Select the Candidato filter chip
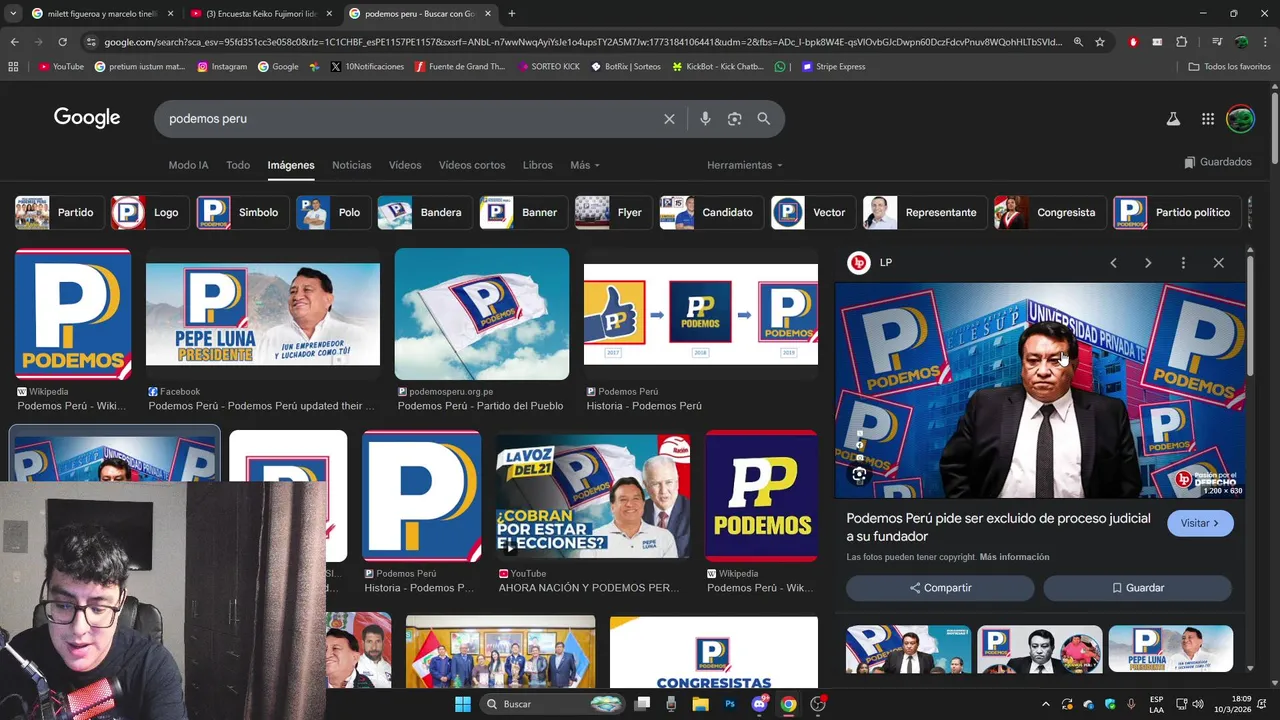This screenshot has width=1280, height=720. tap(711, 212)
